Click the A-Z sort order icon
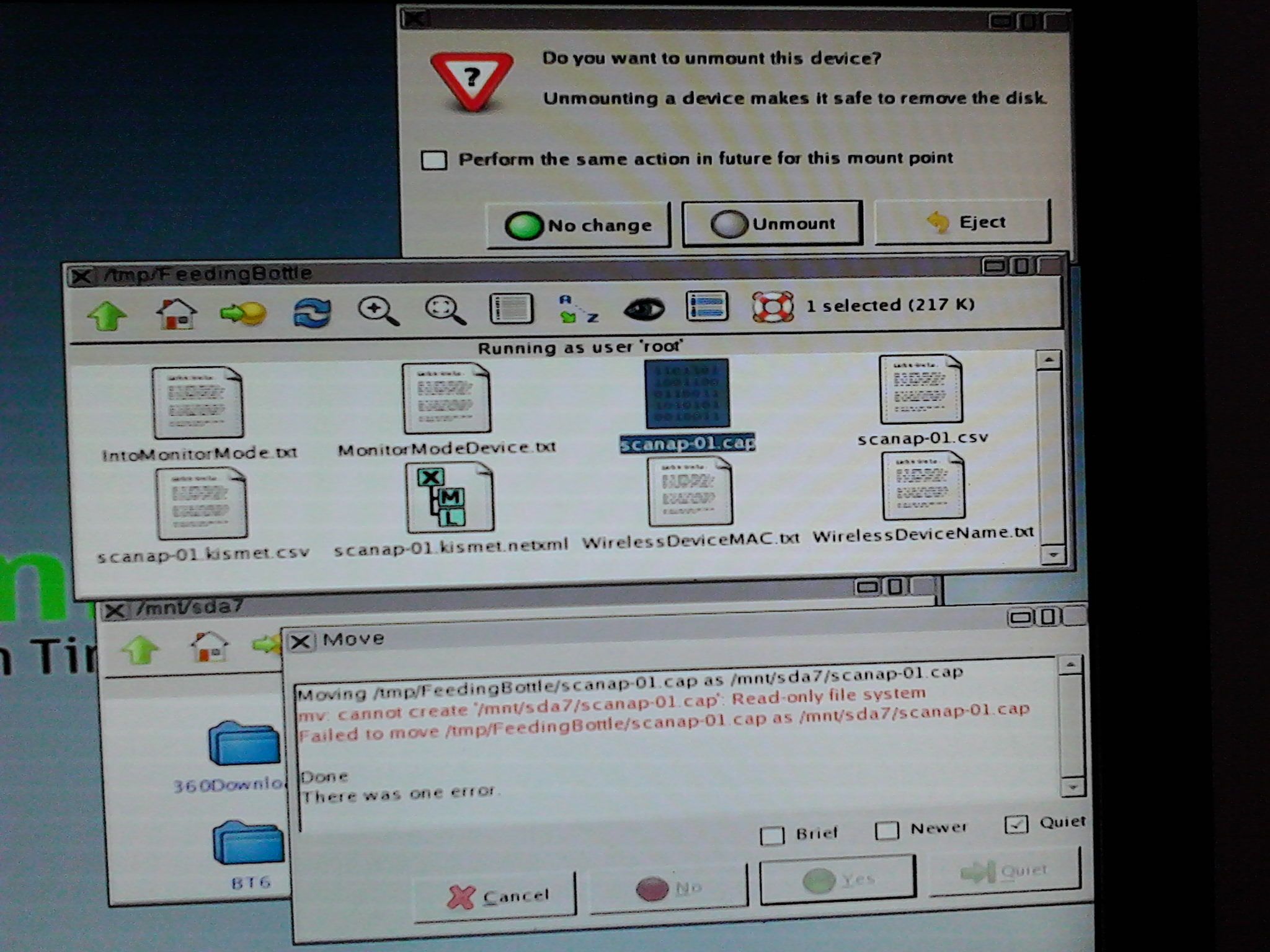Viewport: 1270px width, 952px height. (578, 308)
